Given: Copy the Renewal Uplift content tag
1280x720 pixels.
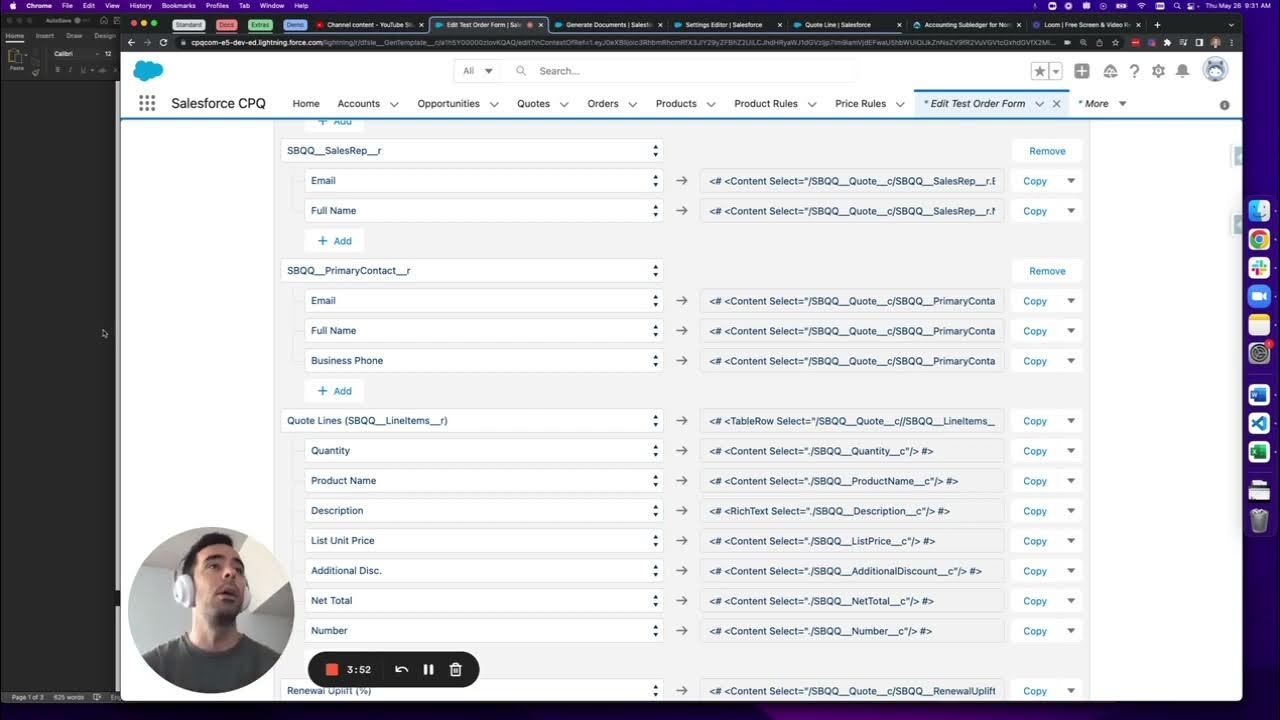Looking at the screenshot, I should pyautogui.click(x=1035, y=691).
